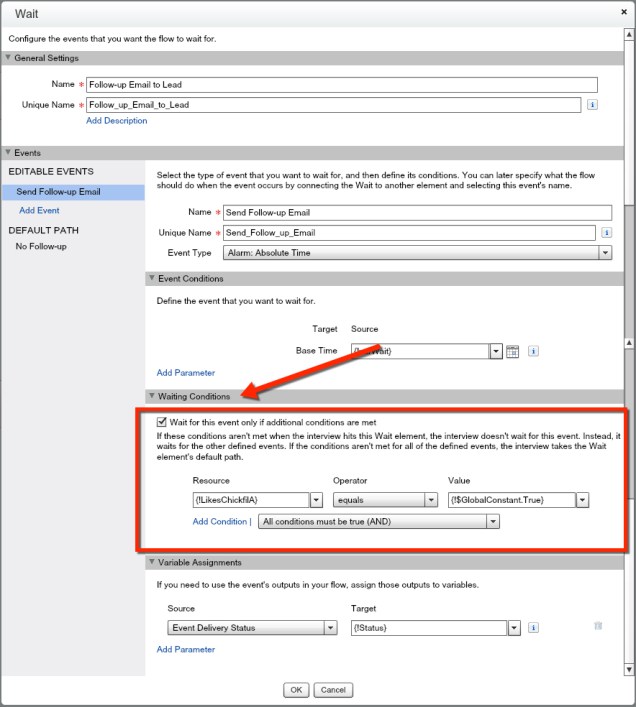This screenshot has height=707, width=636.
Task: Select 'Send Follow-up Email' in editable events
Action: (58, 191)
